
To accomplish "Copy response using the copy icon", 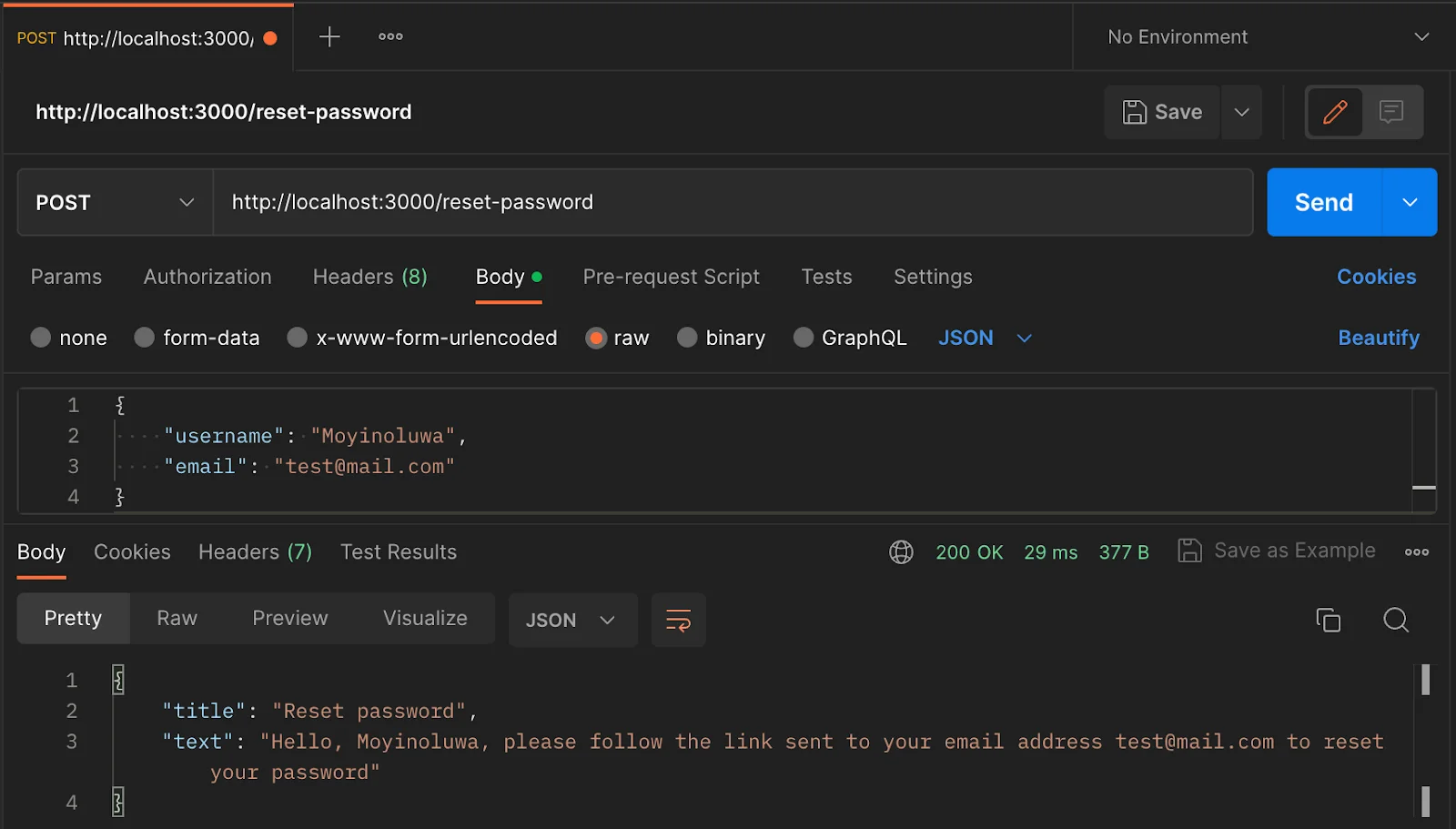I will coord(1328,621).
